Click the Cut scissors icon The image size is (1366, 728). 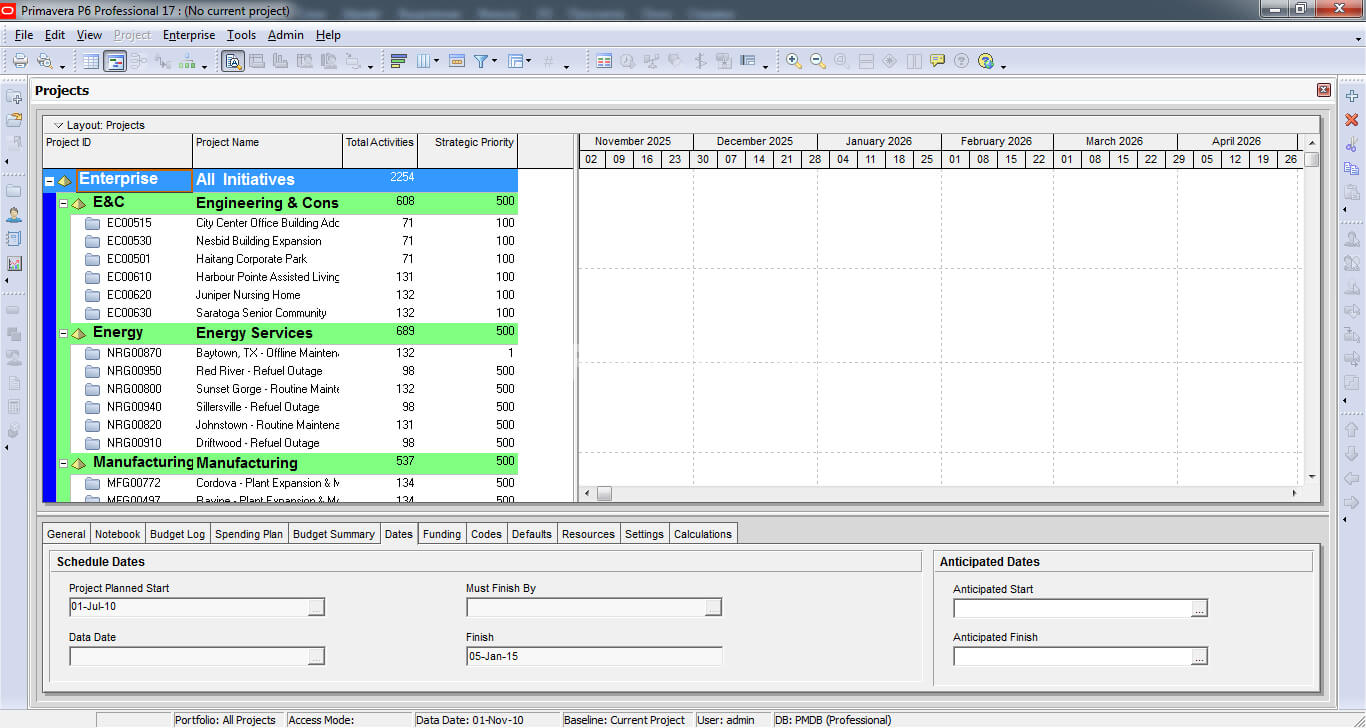pyautogui.click(x=1352, y=145)
